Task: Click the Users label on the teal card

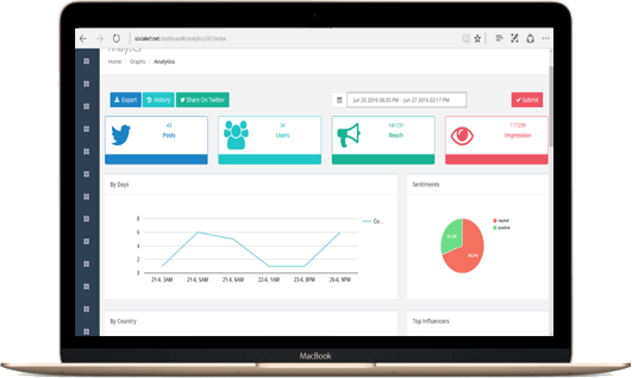Action: click(x=283, y=135)
